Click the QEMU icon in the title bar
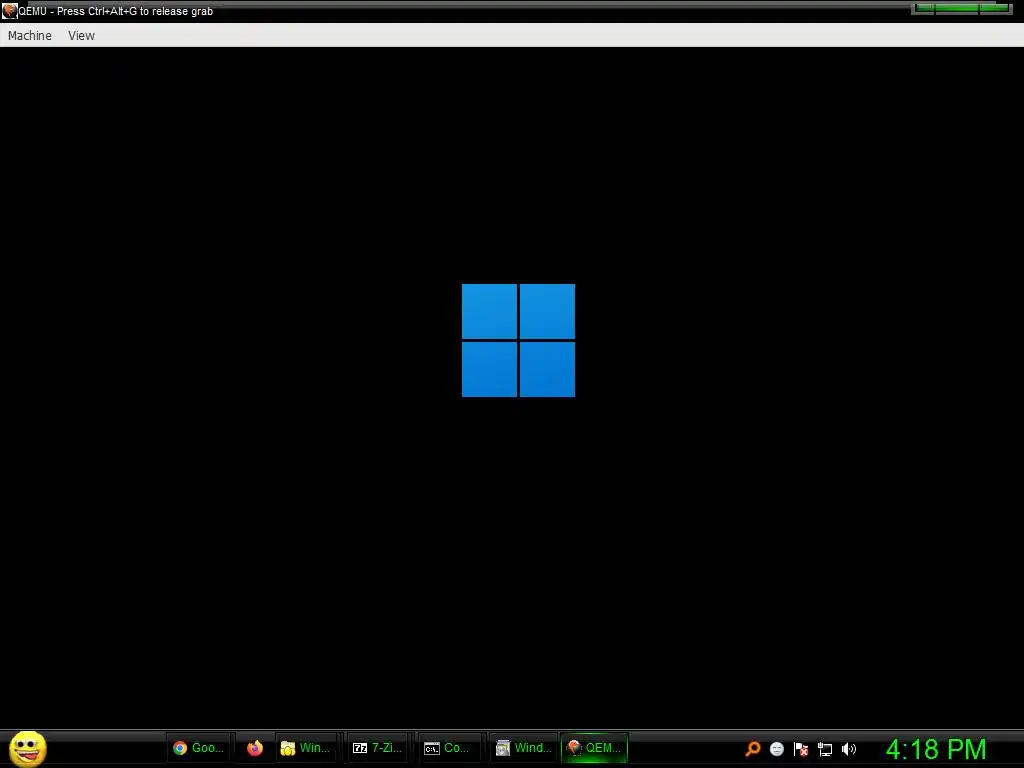The width and height of the screenshot is (1024, 768). (x=9, y=10)
